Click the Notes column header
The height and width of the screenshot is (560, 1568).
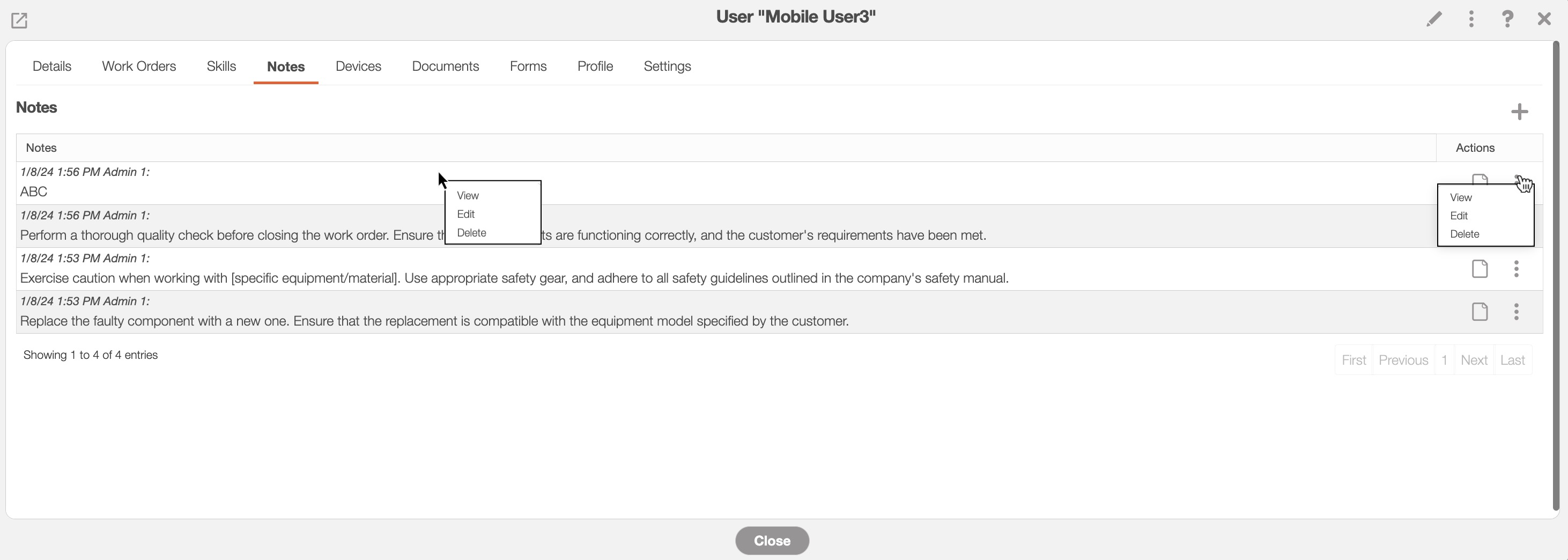[x=41, y=148]
